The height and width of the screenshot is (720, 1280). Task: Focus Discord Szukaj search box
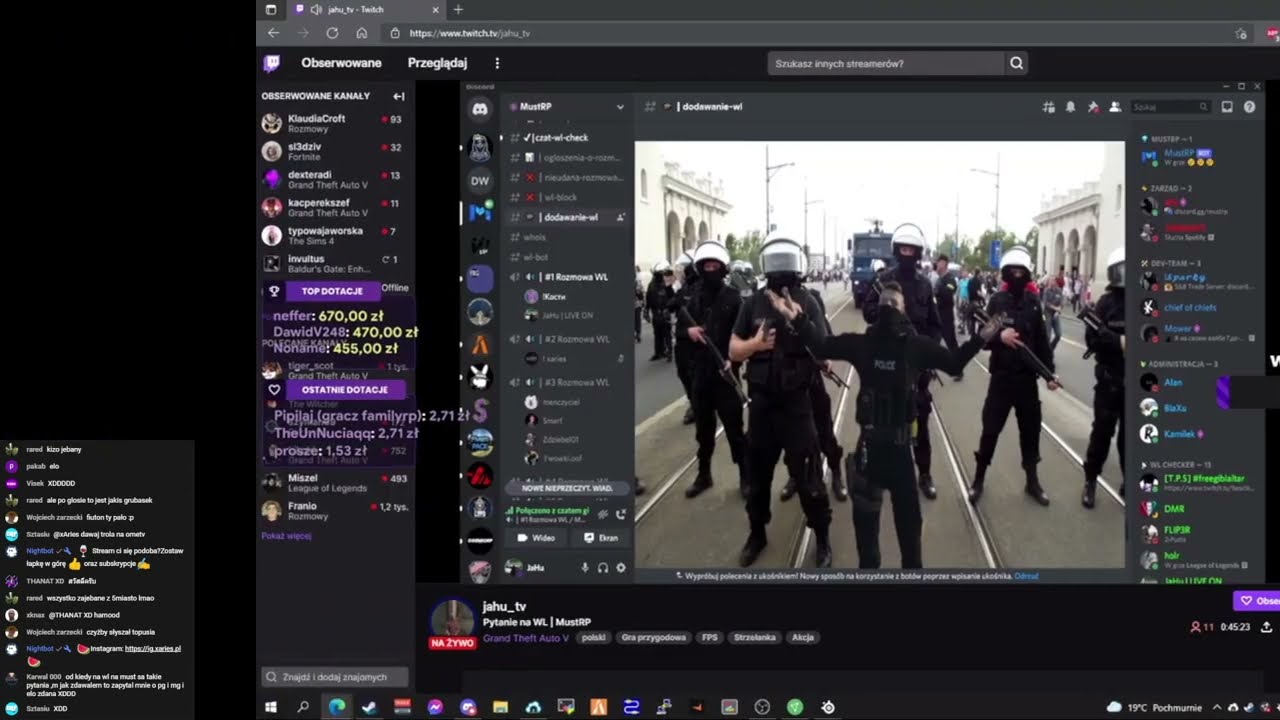pos(1171,107)
